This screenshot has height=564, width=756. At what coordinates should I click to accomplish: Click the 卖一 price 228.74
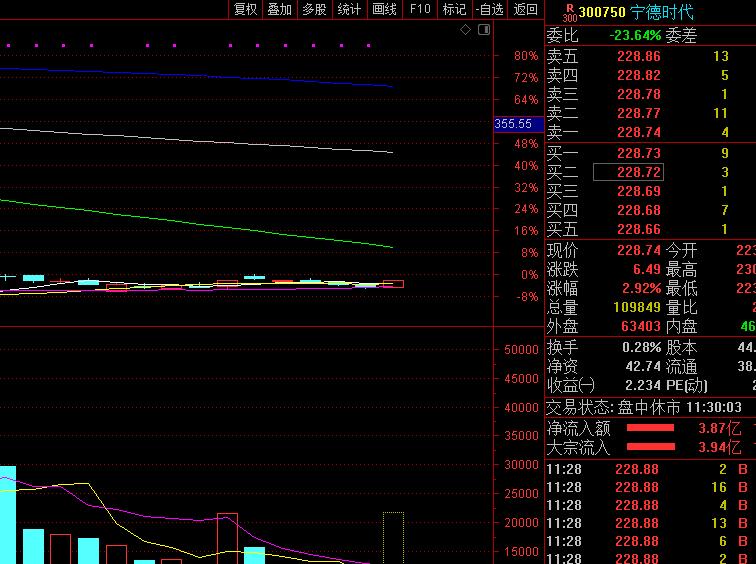(638, 132)
